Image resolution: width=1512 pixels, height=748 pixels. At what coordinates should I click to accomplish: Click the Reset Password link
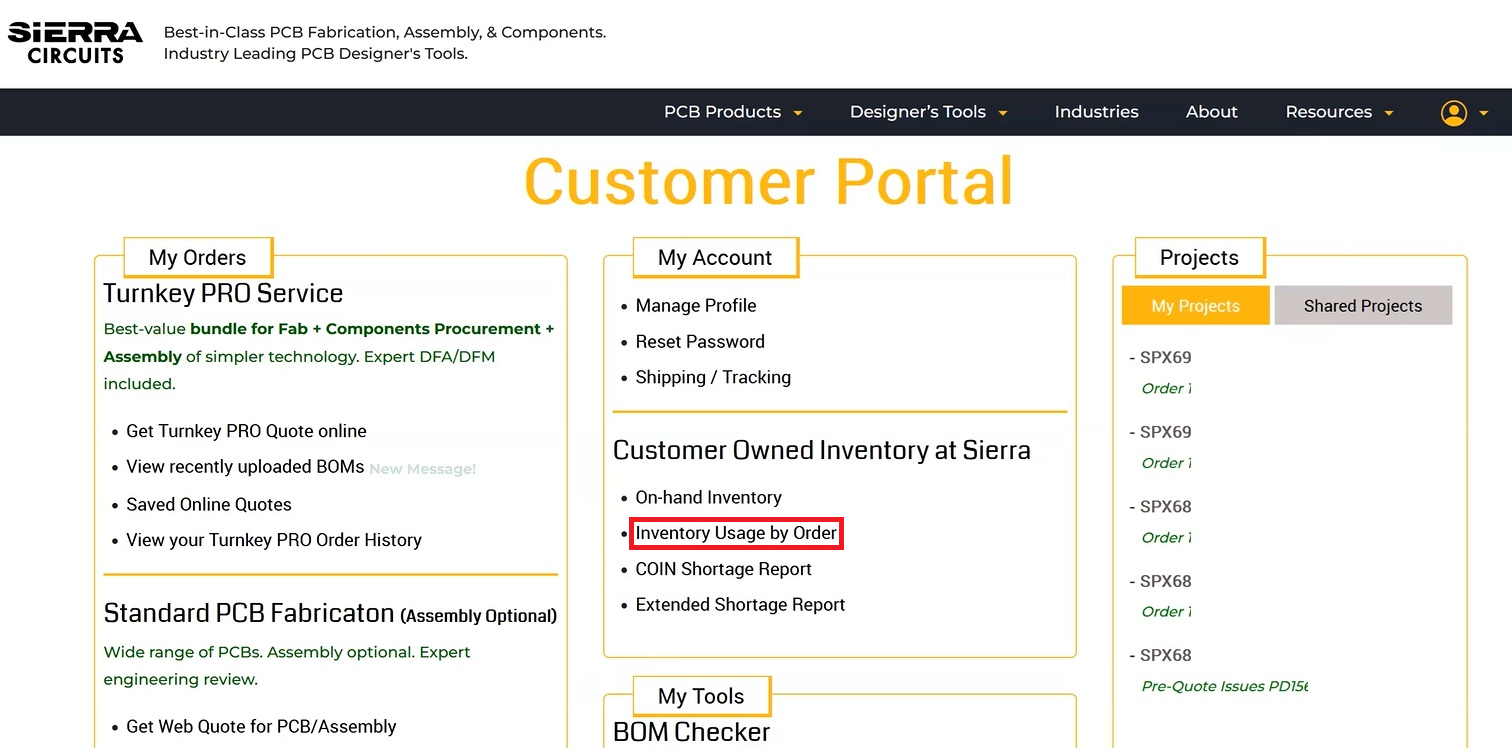click(700, 342)
